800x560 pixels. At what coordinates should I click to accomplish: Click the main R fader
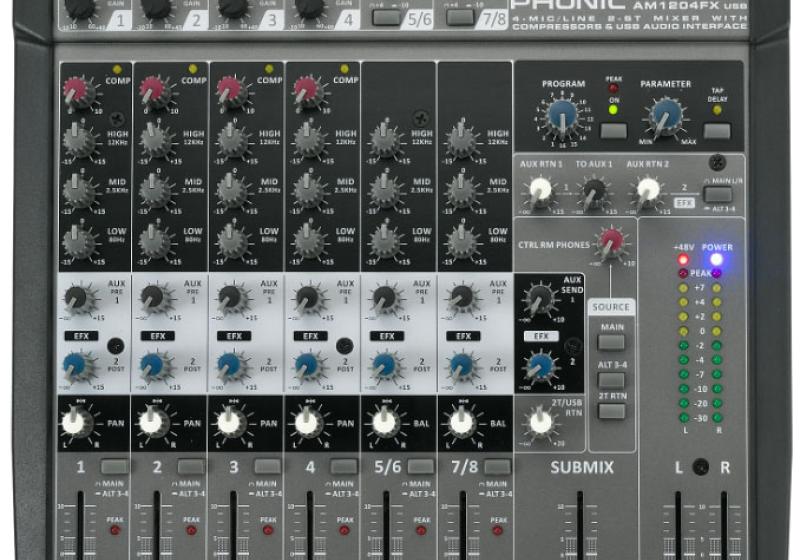coord(724,525)
